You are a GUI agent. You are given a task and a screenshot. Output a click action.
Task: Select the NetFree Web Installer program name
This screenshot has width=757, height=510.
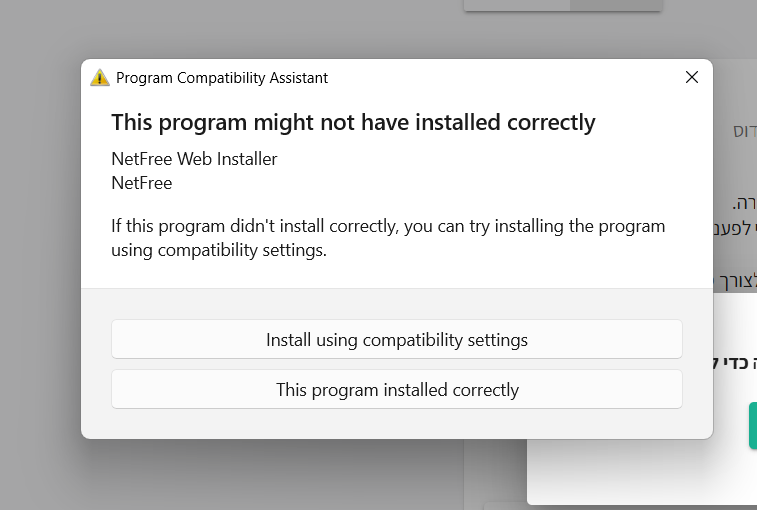(194, 159)
